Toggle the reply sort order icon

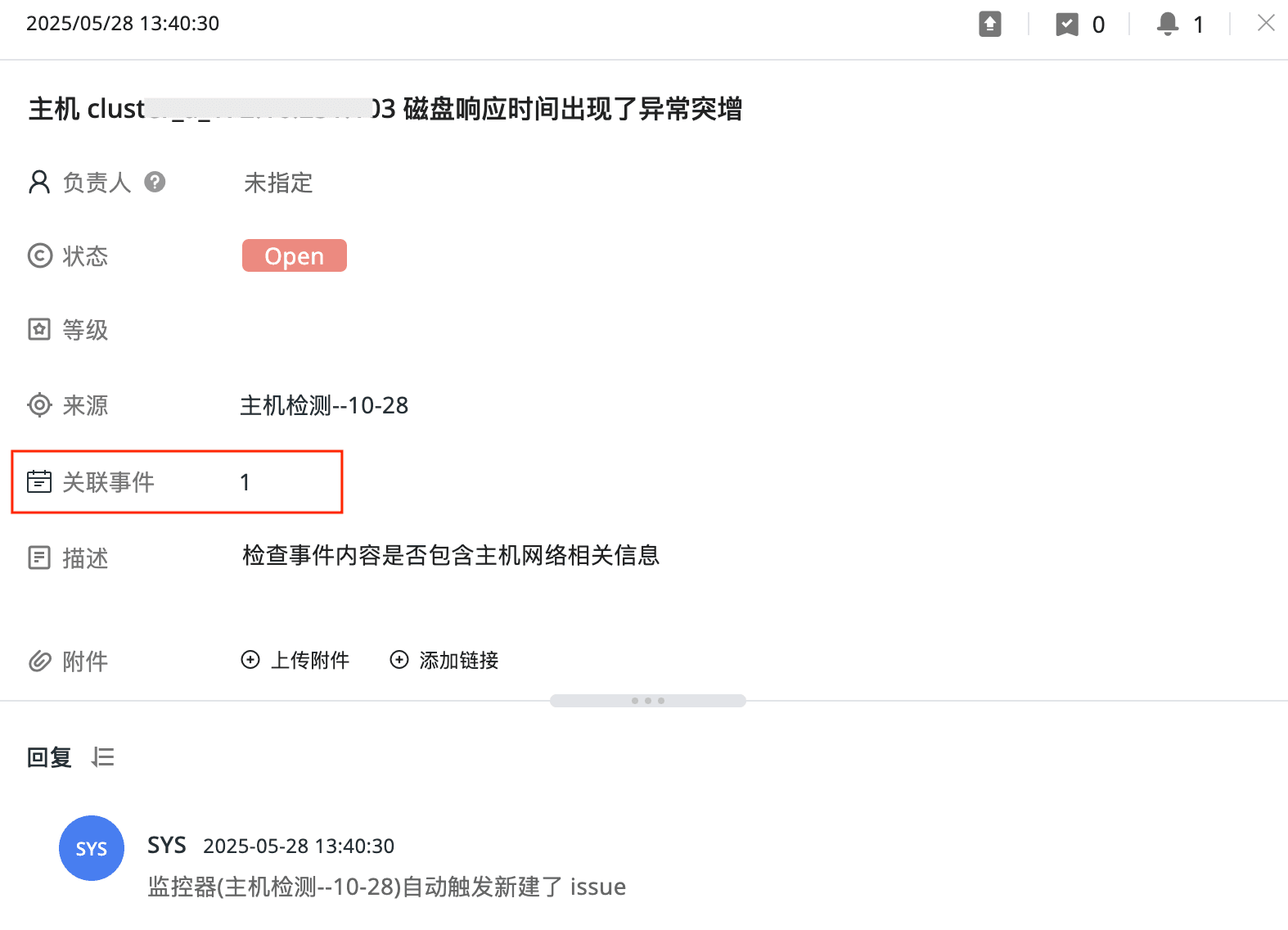[103, 757]
